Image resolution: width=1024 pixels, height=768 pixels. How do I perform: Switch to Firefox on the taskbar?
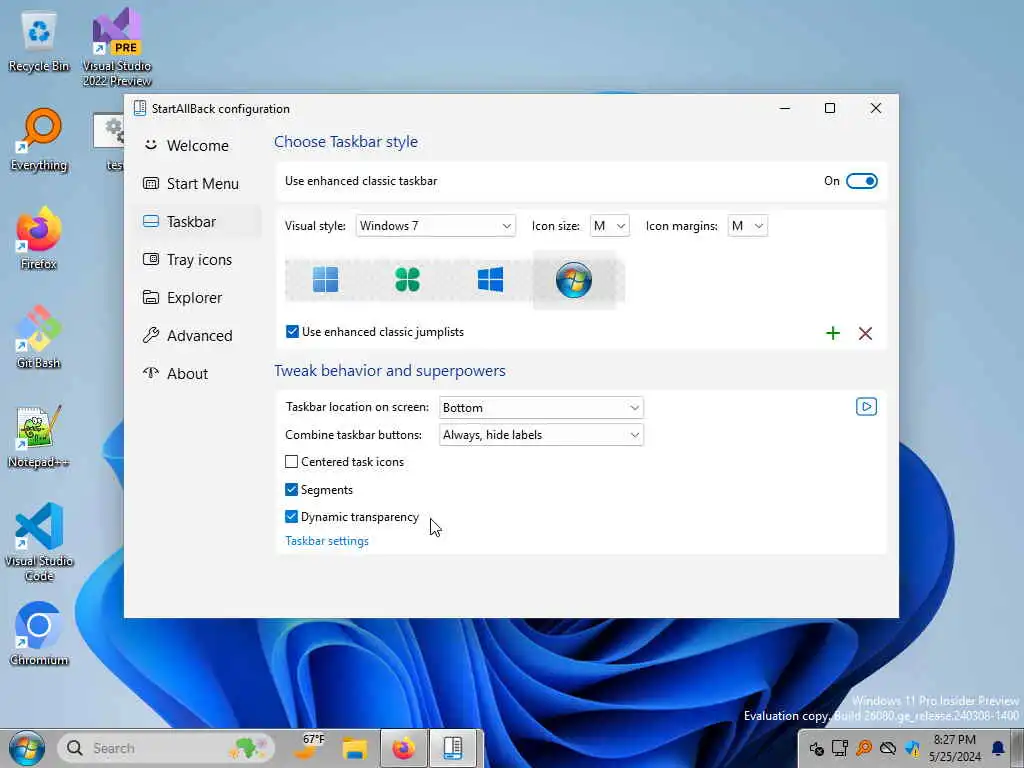(404, 748)
